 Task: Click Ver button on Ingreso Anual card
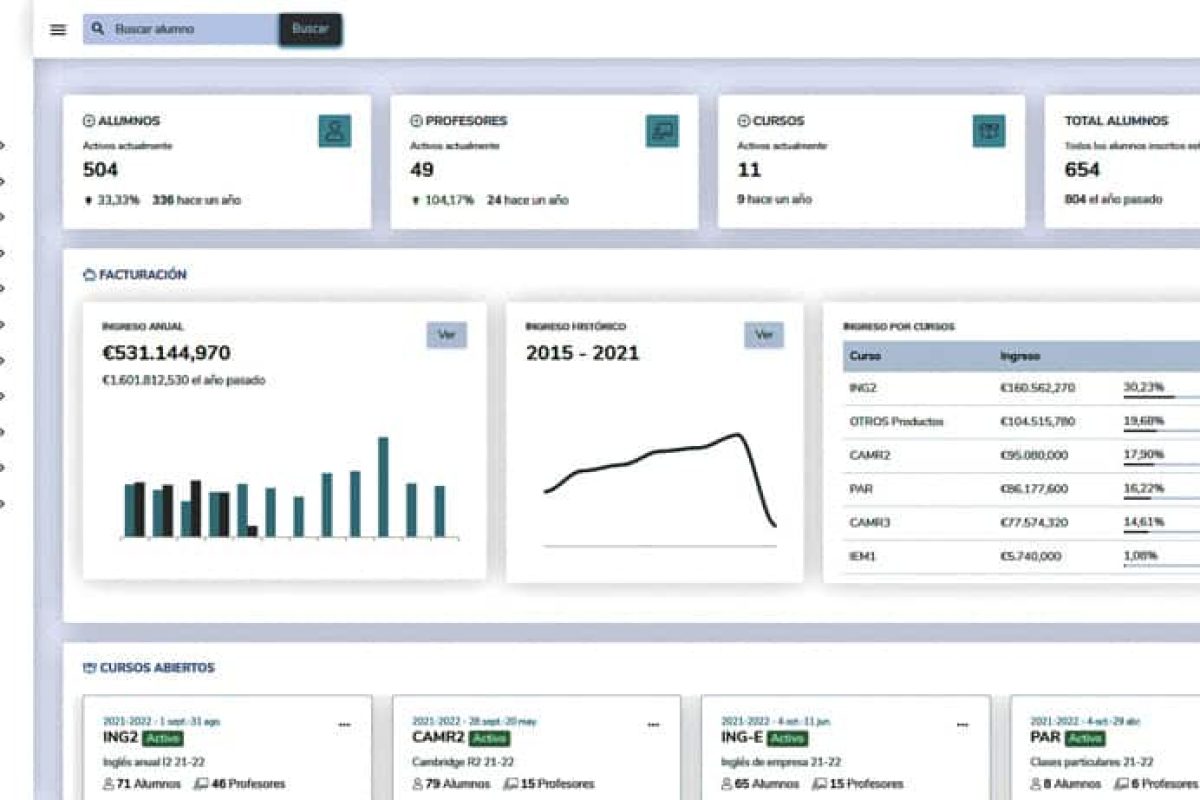click(446, 335)
